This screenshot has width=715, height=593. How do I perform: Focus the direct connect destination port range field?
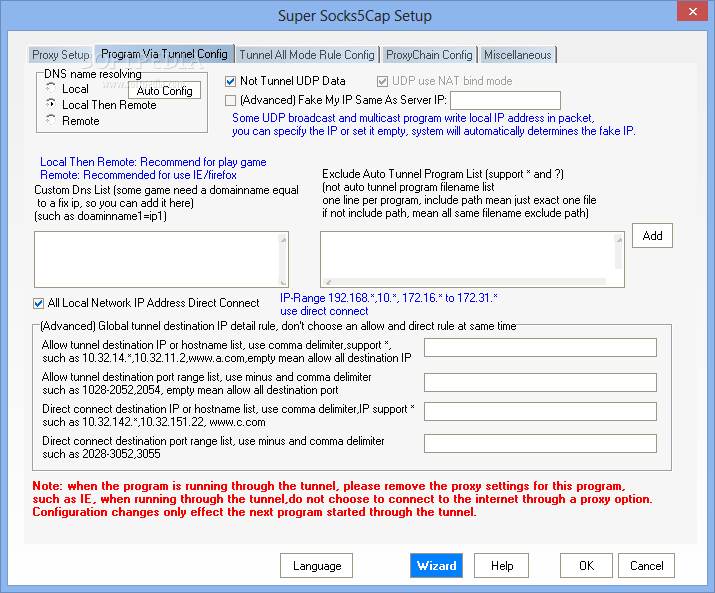click(540, 443)
